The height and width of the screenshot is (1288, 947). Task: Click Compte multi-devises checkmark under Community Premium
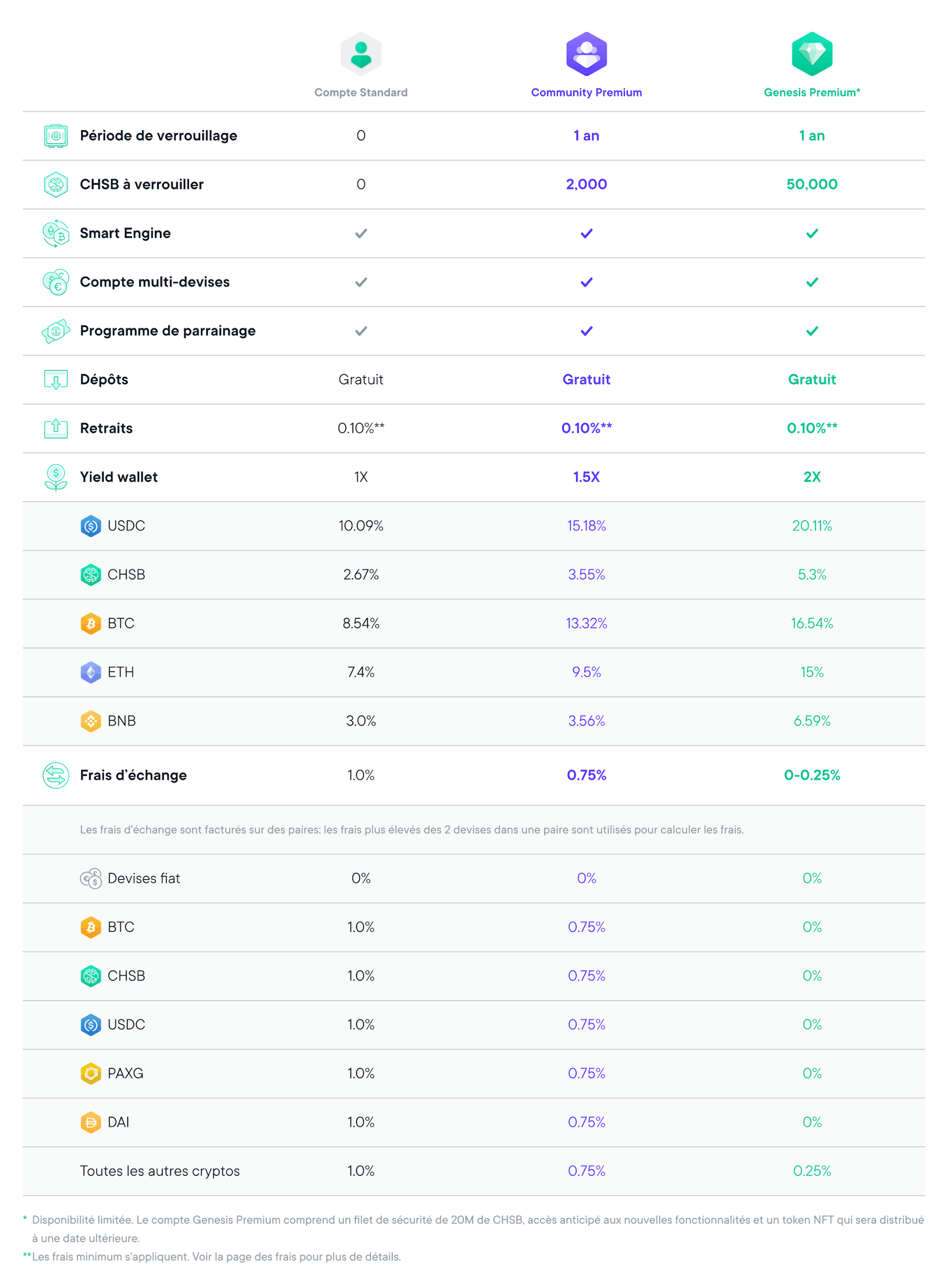tap(586, 282)
